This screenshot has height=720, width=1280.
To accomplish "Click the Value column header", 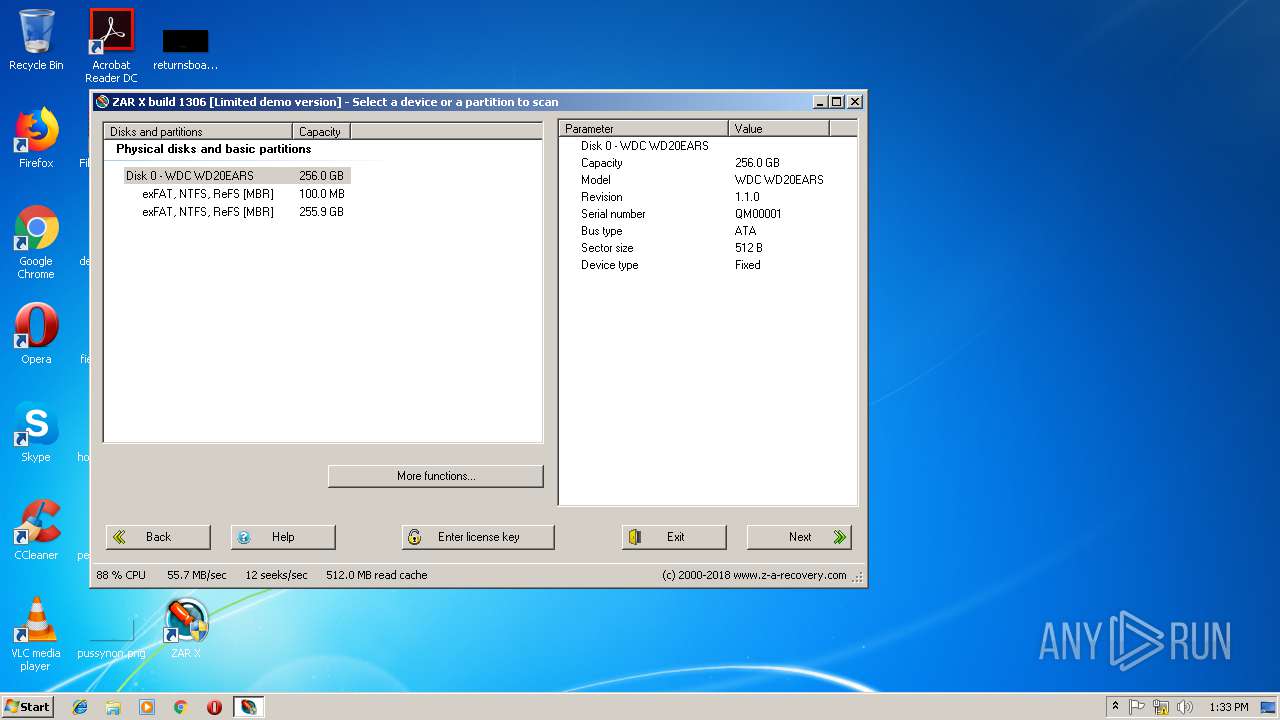I will (779, 128).
